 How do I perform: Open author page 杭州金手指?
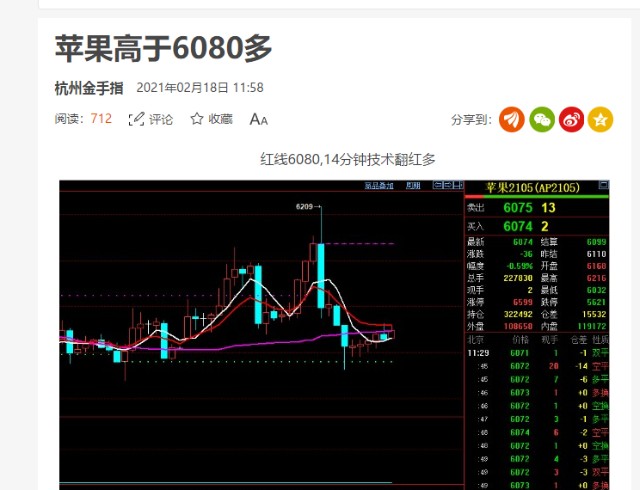89,88
